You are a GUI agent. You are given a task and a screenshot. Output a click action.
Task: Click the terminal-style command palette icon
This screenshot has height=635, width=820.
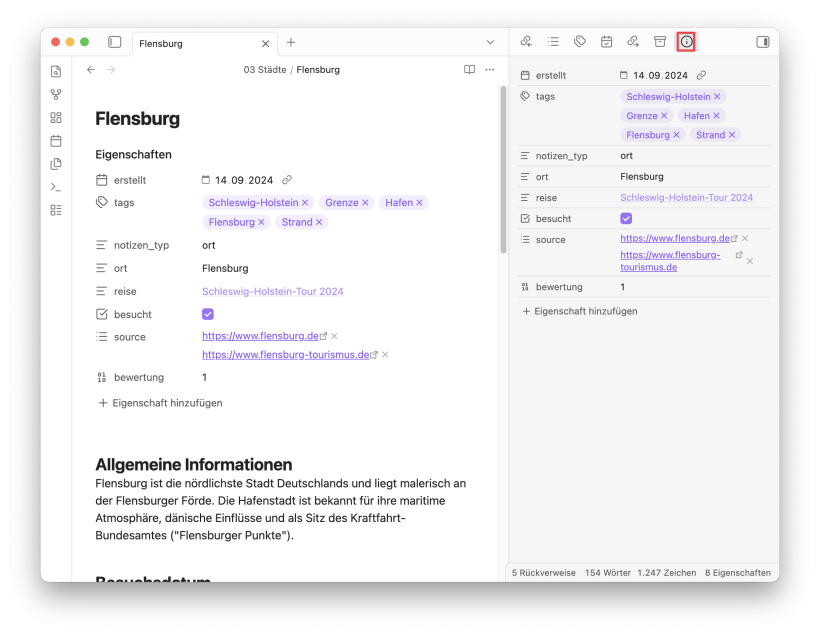[56, 187]
